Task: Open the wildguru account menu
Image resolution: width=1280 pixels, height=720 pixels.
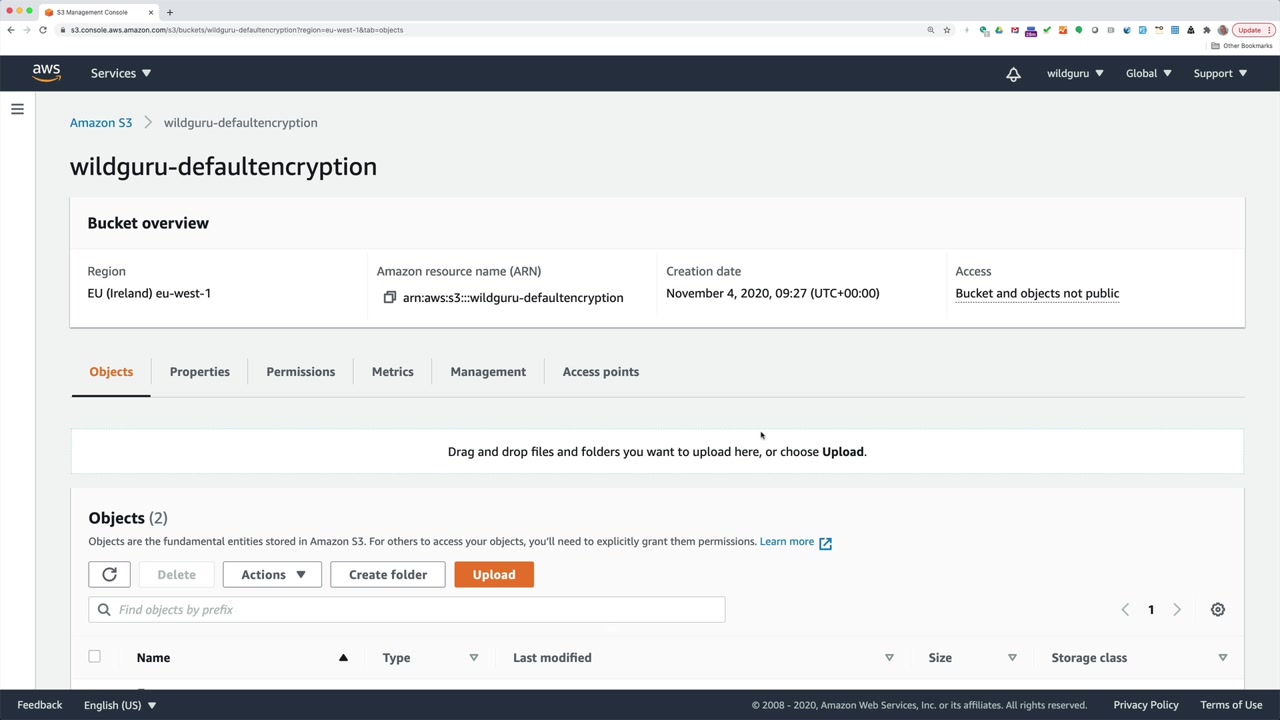Action: [1075, 73]
